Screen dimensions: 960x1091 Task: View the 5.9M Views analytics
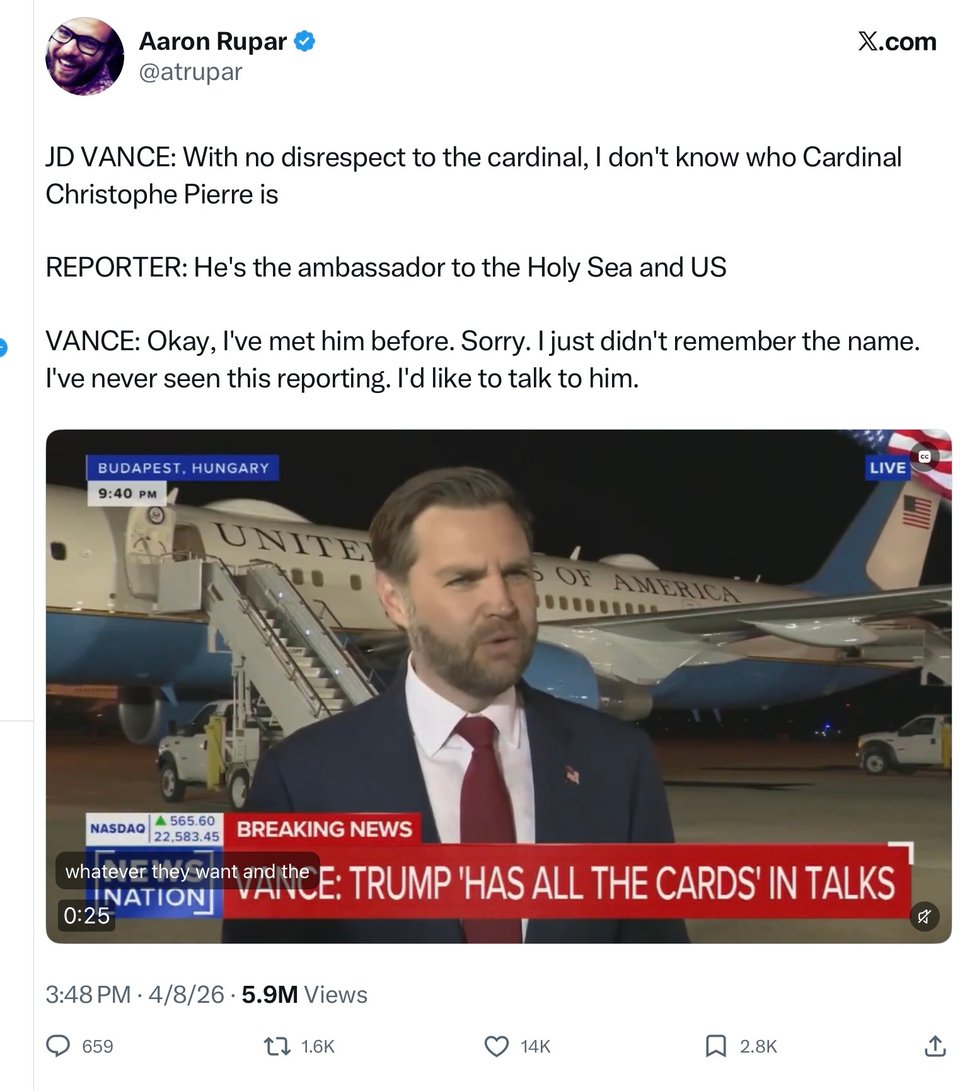tap(304, 995)
